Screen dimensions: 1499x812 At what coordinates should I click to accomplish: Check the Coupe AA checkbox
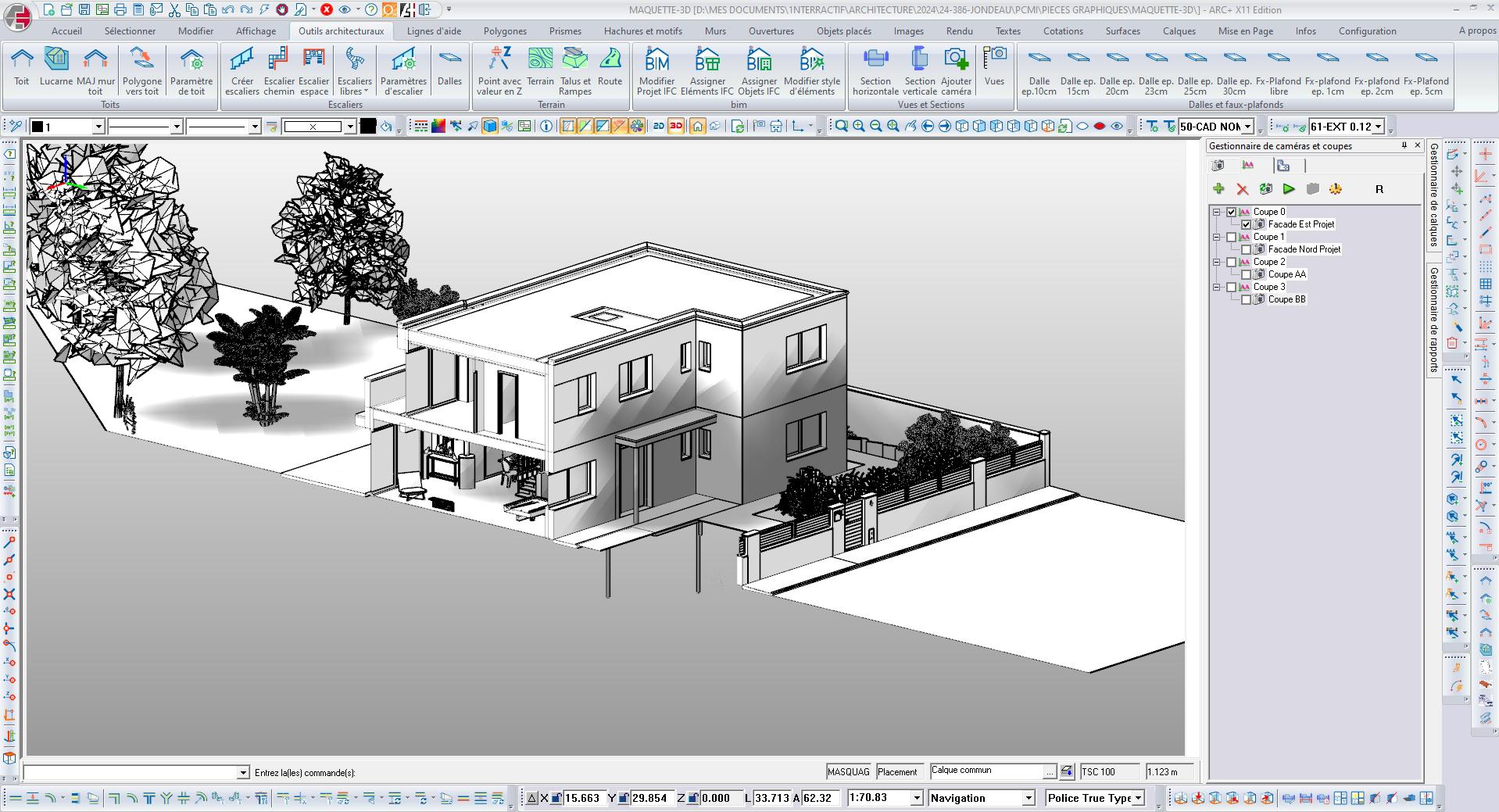point(1246,274)
